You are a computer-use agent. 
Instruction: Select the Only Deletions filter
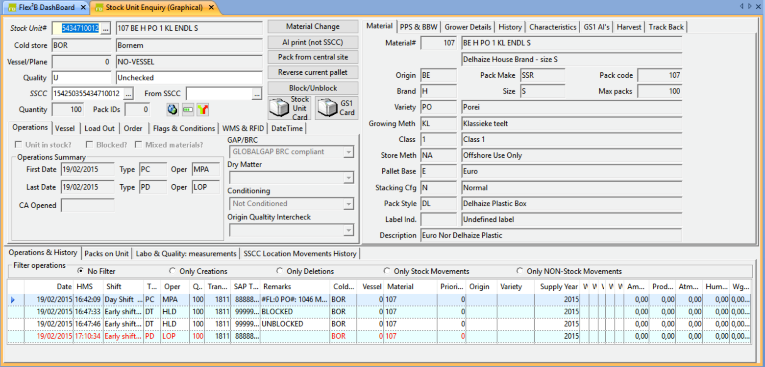pyautogui.click(x=280, y=271)
